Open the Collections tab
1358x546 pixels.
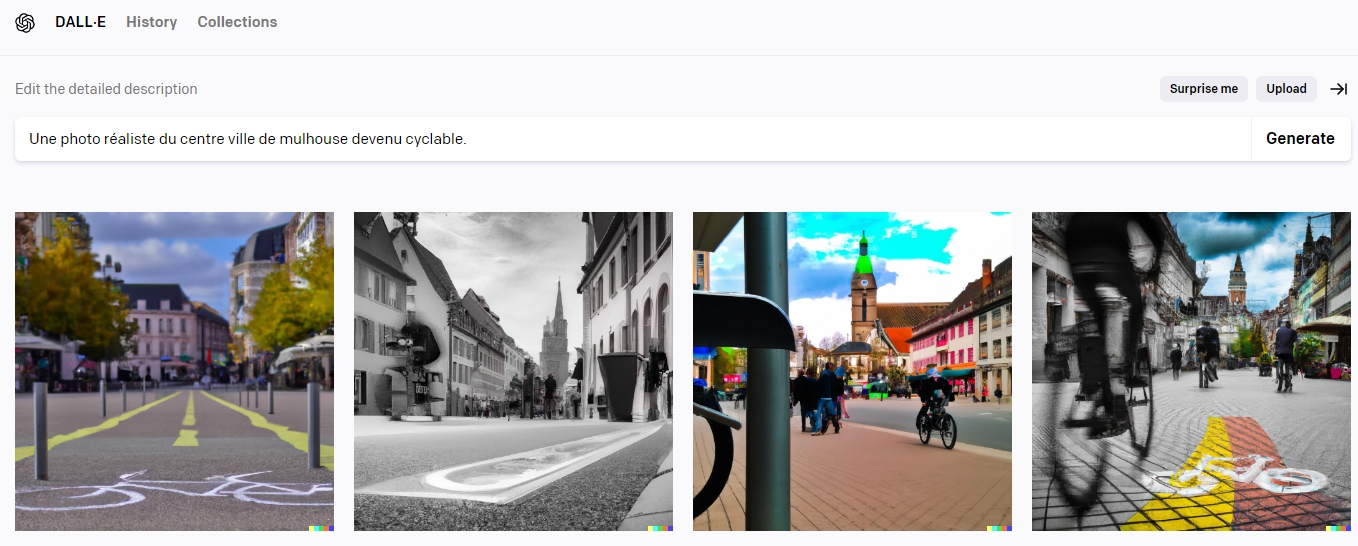(x=237, y=22)
